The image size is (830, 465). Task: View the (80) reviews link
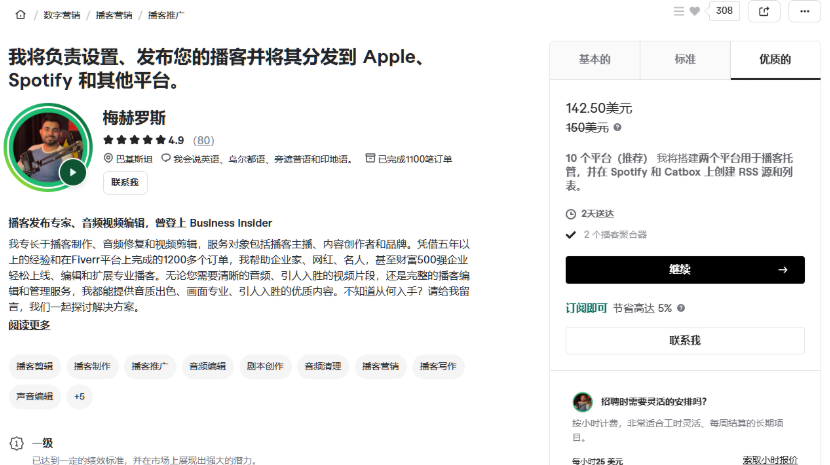point(204,140)
